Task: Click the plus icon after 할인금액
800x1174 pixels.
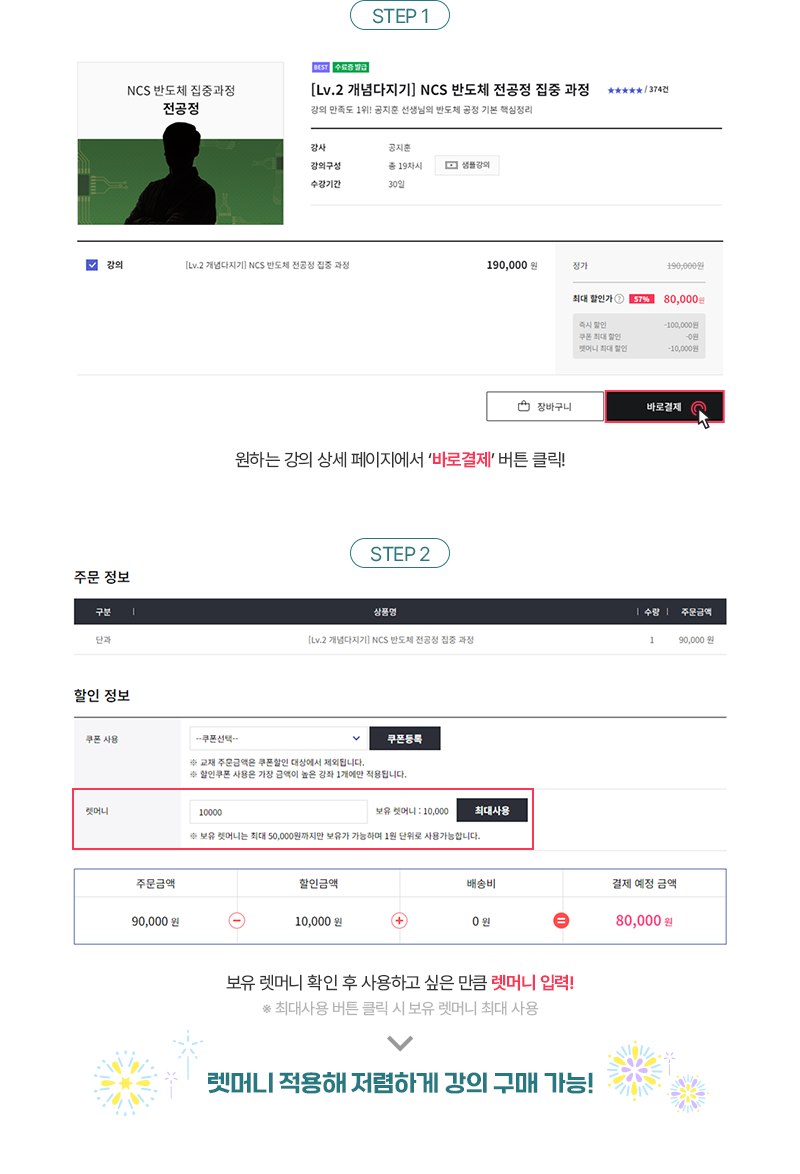Action: (x=399, y=921)
